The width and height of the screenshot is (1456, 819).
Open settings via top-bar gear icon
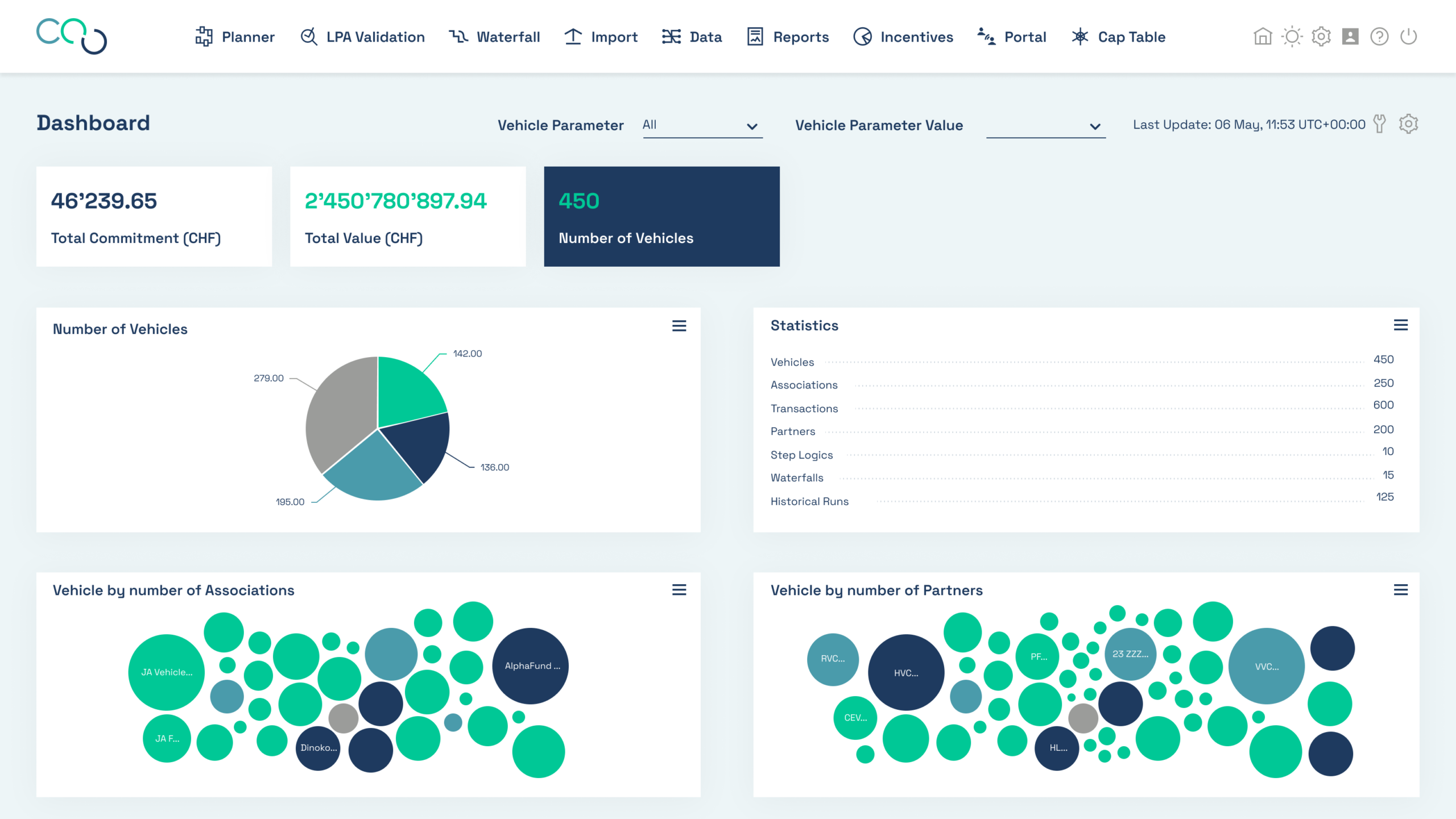pyautogui.click(x=1321, y=37)
